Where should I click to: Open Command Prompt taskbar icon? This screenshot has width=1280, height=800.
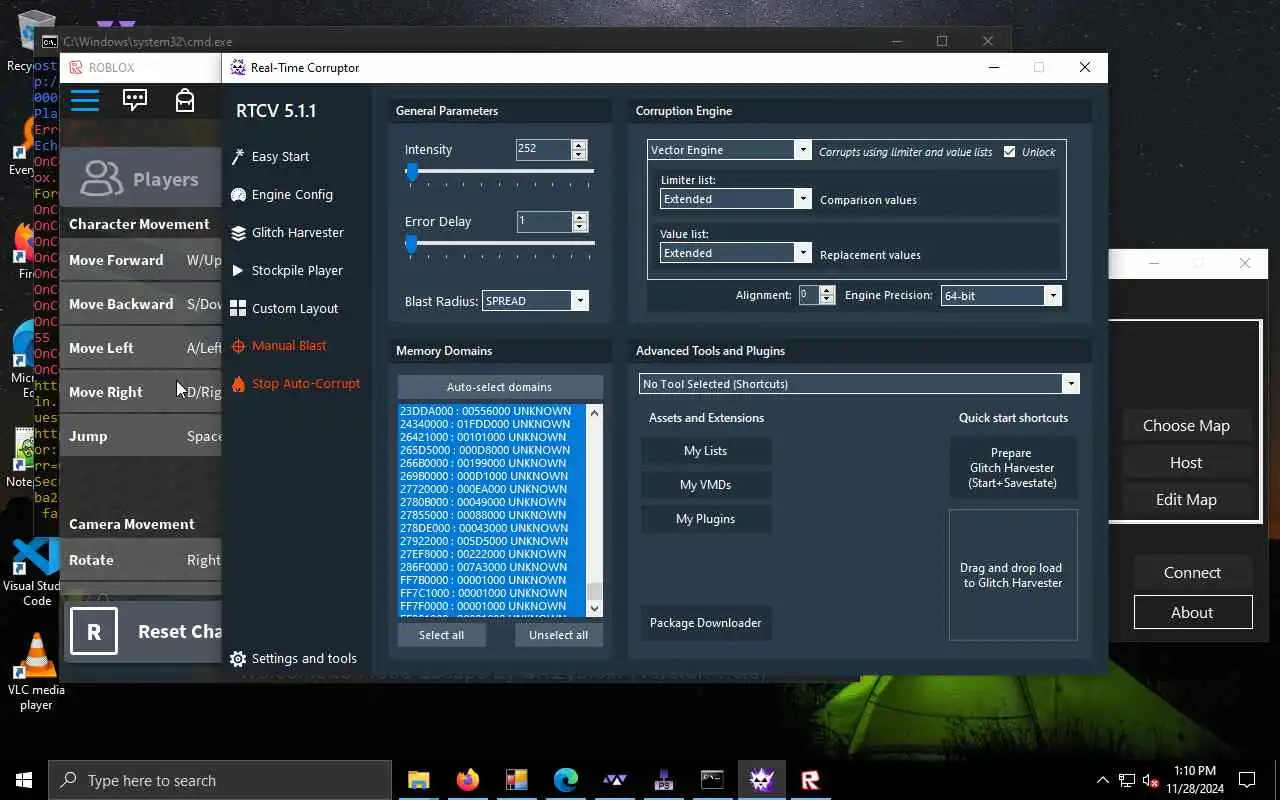712,780
